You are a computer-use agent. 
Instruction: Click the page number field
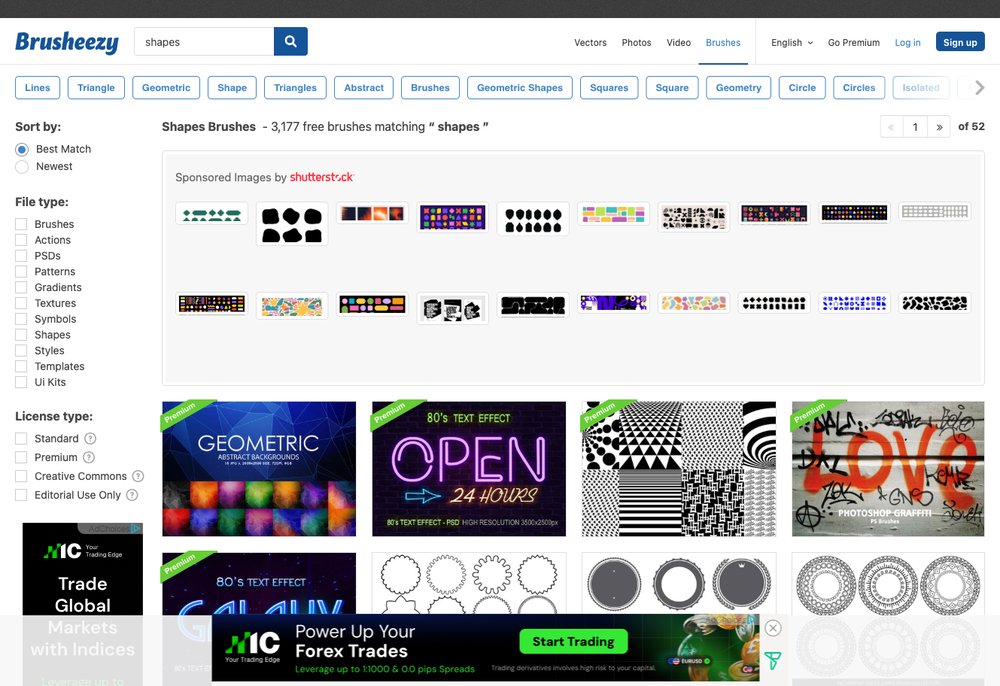(x=915, y=127)
